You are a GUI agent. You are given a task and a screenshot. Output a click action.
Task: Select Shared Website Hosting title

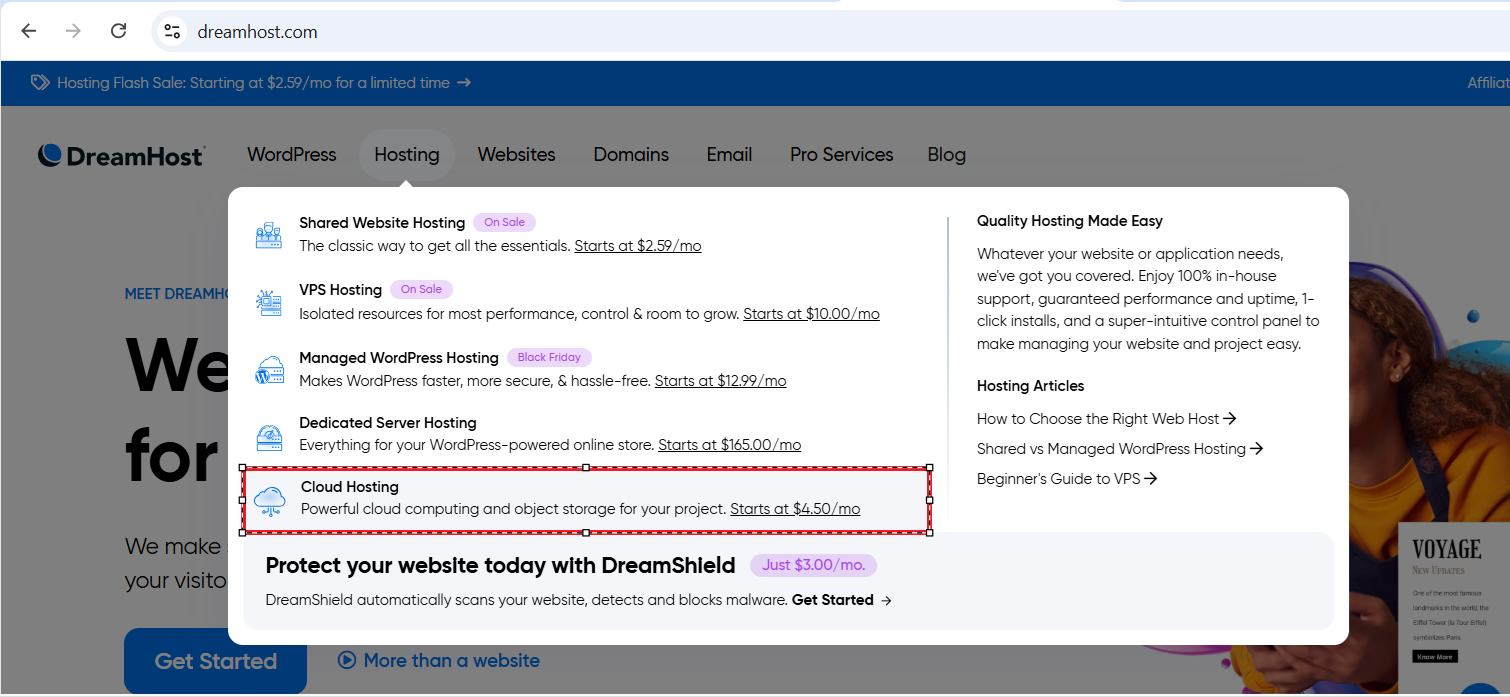(x=382, y=223)
